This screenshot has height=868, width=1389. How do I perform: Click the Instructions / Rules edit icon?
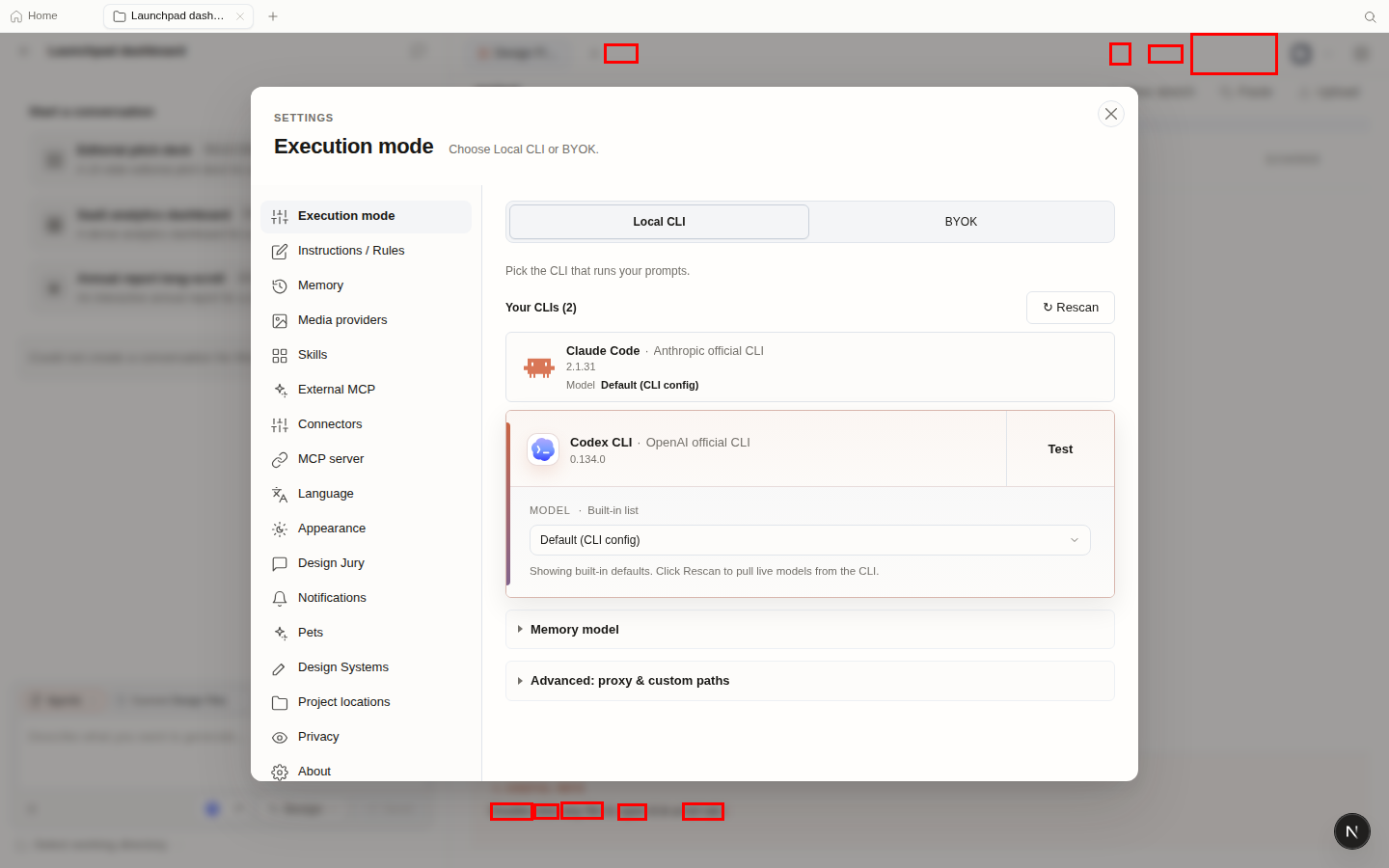(x=280, y=252)
